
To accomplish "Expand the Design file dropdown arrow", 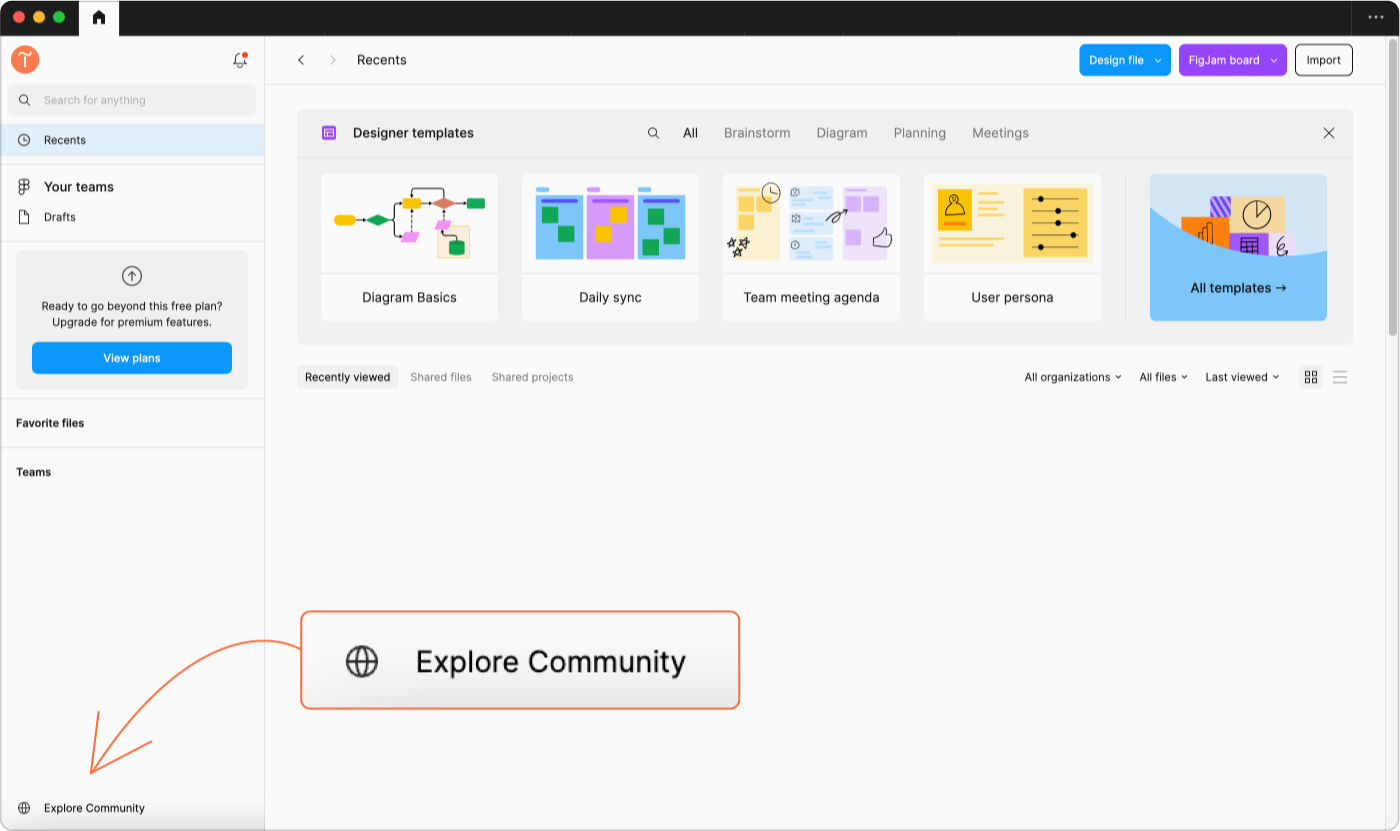I will 1159,60.
